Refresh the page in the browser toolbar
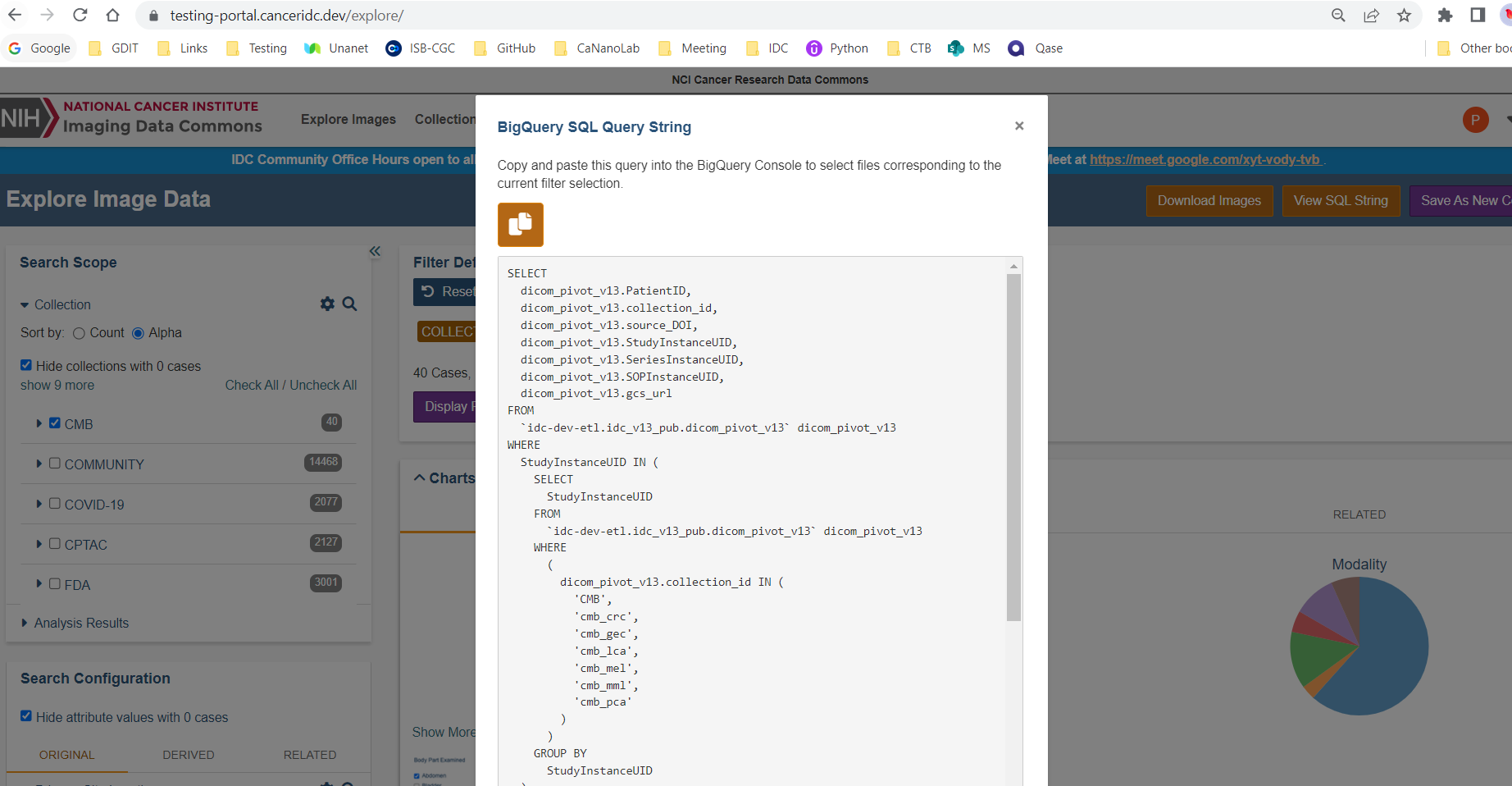 pyautogui.click(x=80, y=15)
